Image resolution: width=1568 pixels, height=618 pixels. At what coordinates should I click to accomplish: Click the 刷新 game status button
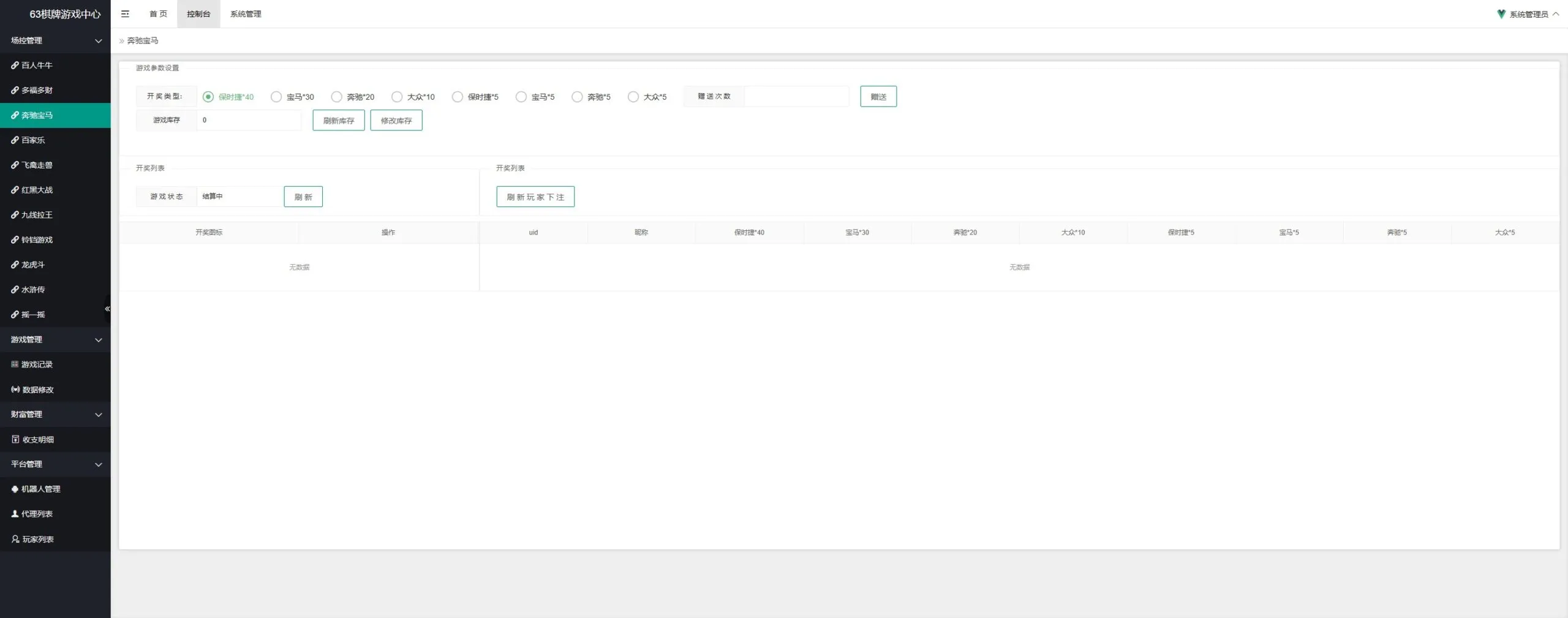pos(303,197)
